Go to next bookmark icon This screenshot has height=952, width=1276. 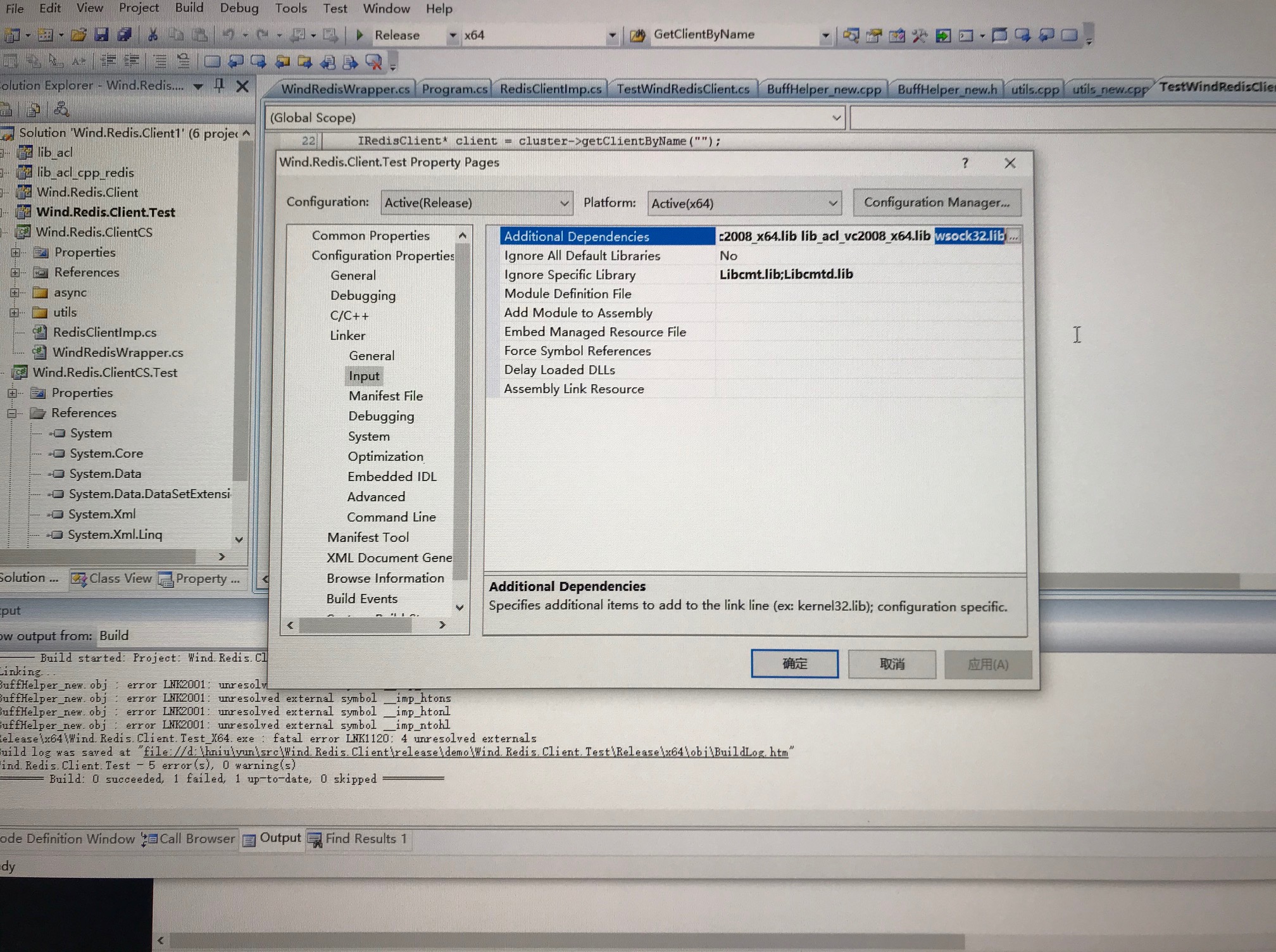[x=258, y=61]
